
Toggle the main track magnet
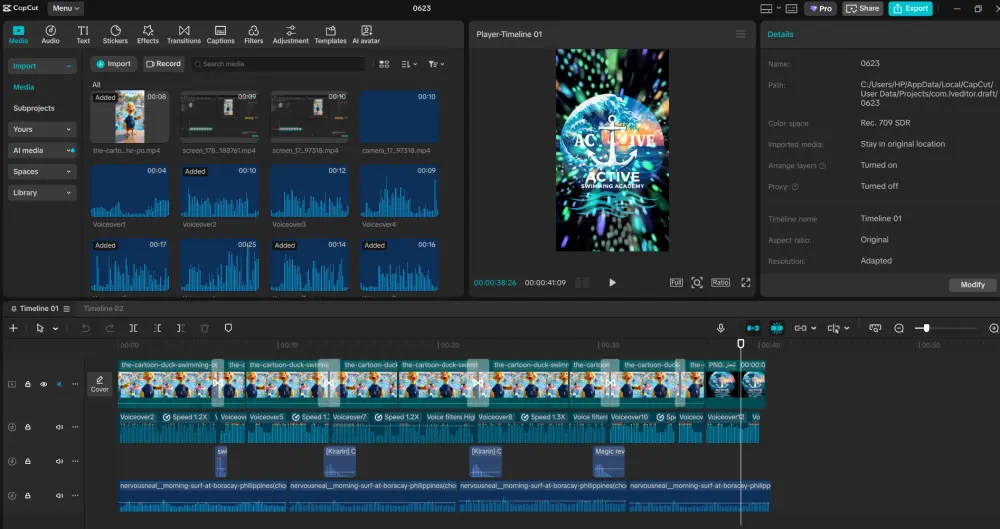[x=753, y=328]
